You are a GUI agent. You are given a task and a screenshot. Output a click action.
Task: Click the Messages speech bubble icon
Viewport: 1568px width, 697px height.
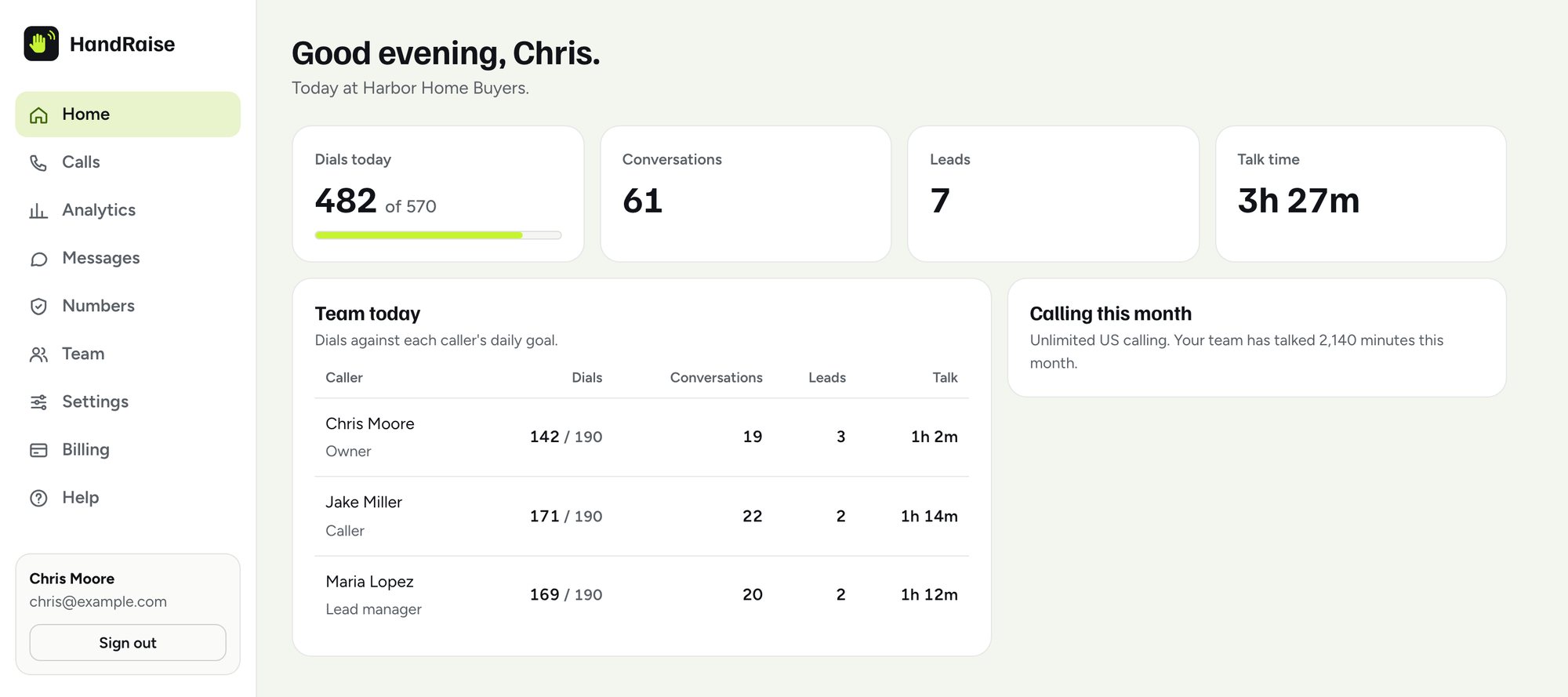click(x=38, y=259)
